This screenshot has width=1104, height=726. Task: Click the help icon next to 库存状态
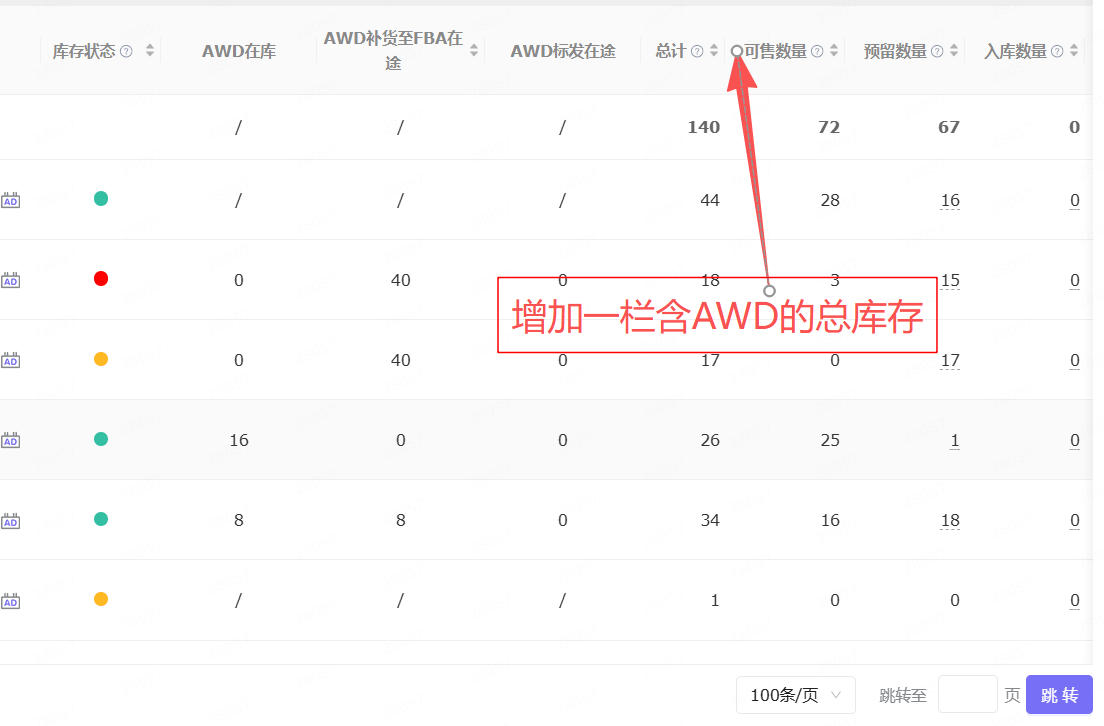tap(126, 51)
